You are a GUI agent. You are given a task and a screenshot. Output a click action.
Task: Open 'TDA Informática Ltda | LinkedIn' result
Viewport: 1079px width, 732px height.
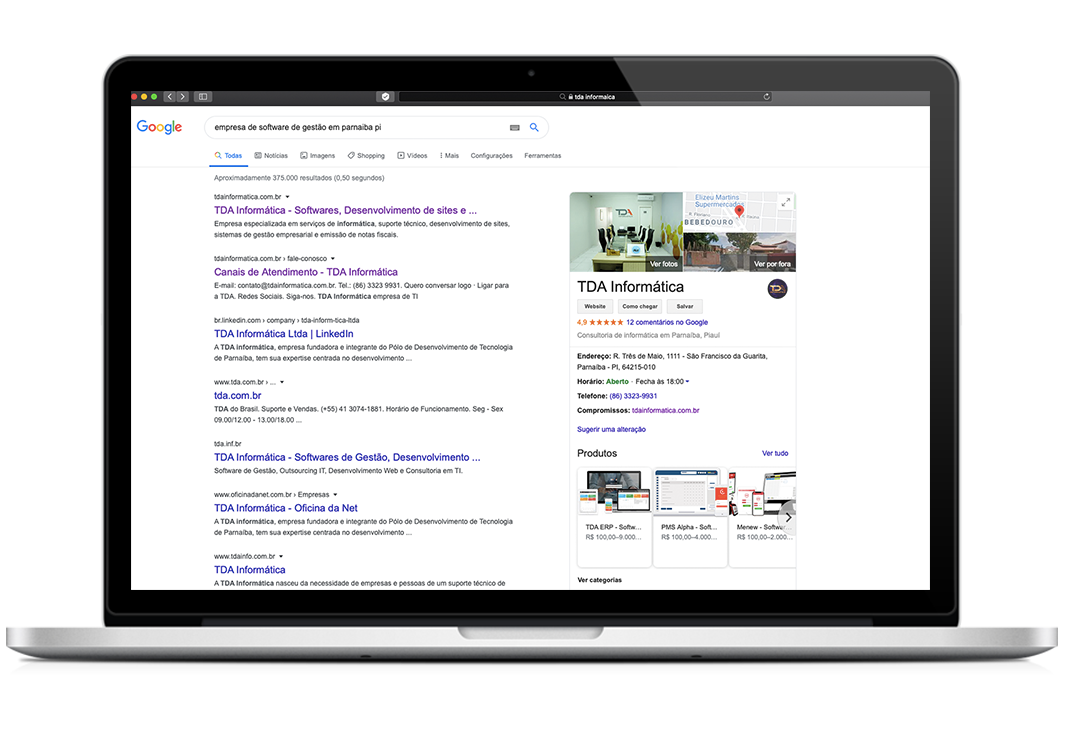click(x=284, y=334)
